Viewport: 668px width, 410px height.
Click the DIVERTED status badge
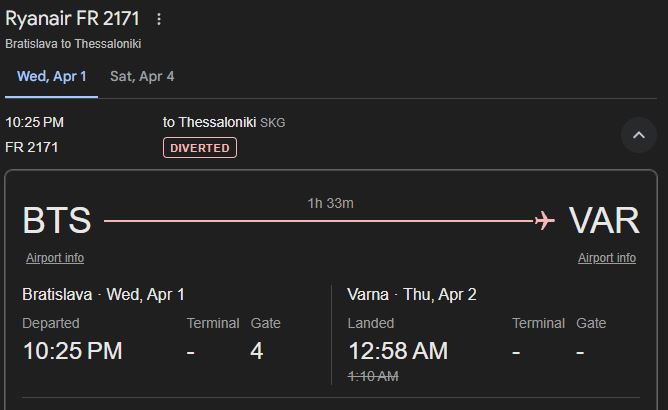tap(200, 148)
